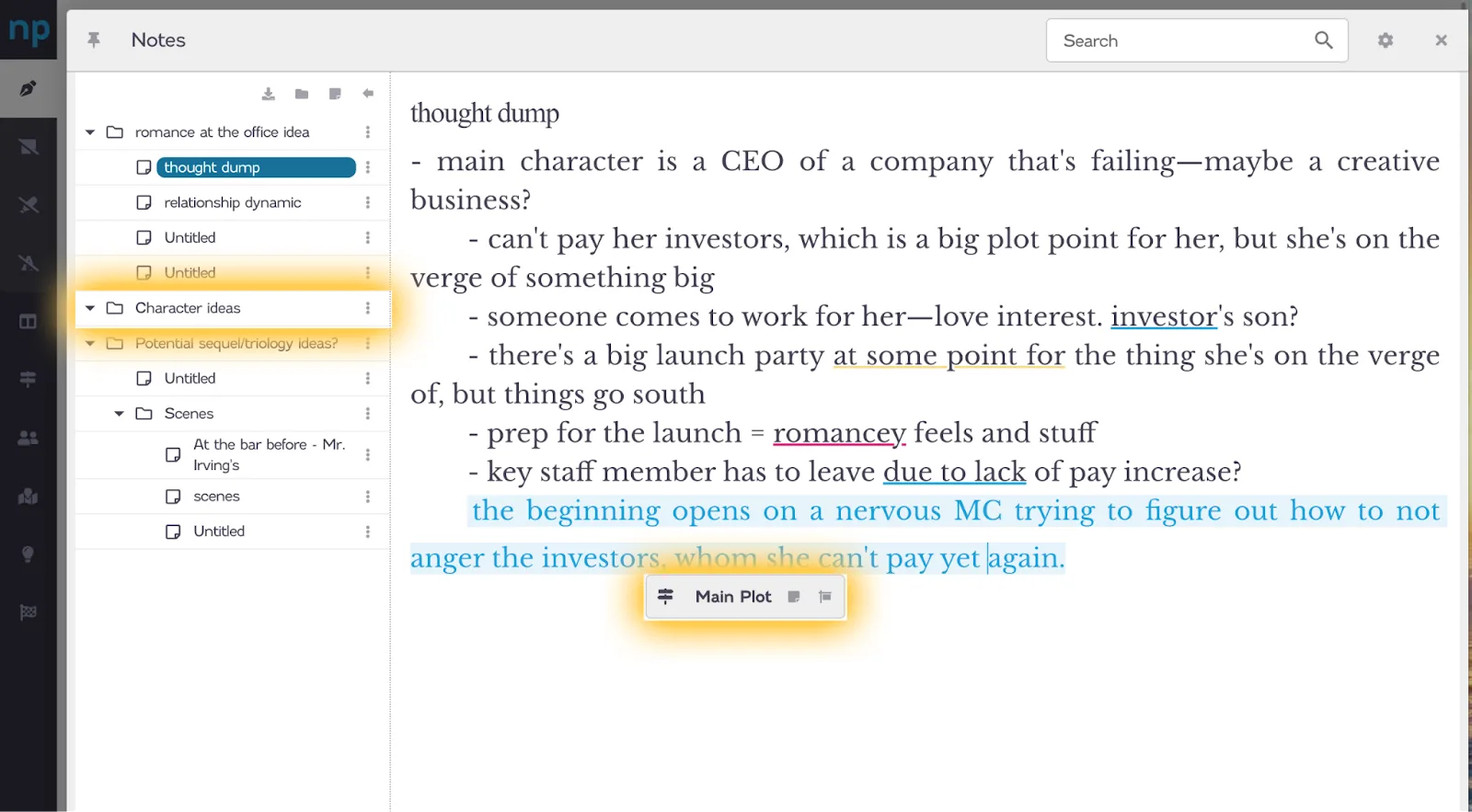This screenshot has width=1472, height=812.
Task: Open options menu for thought dump note
Action: (x=368, y=167)
